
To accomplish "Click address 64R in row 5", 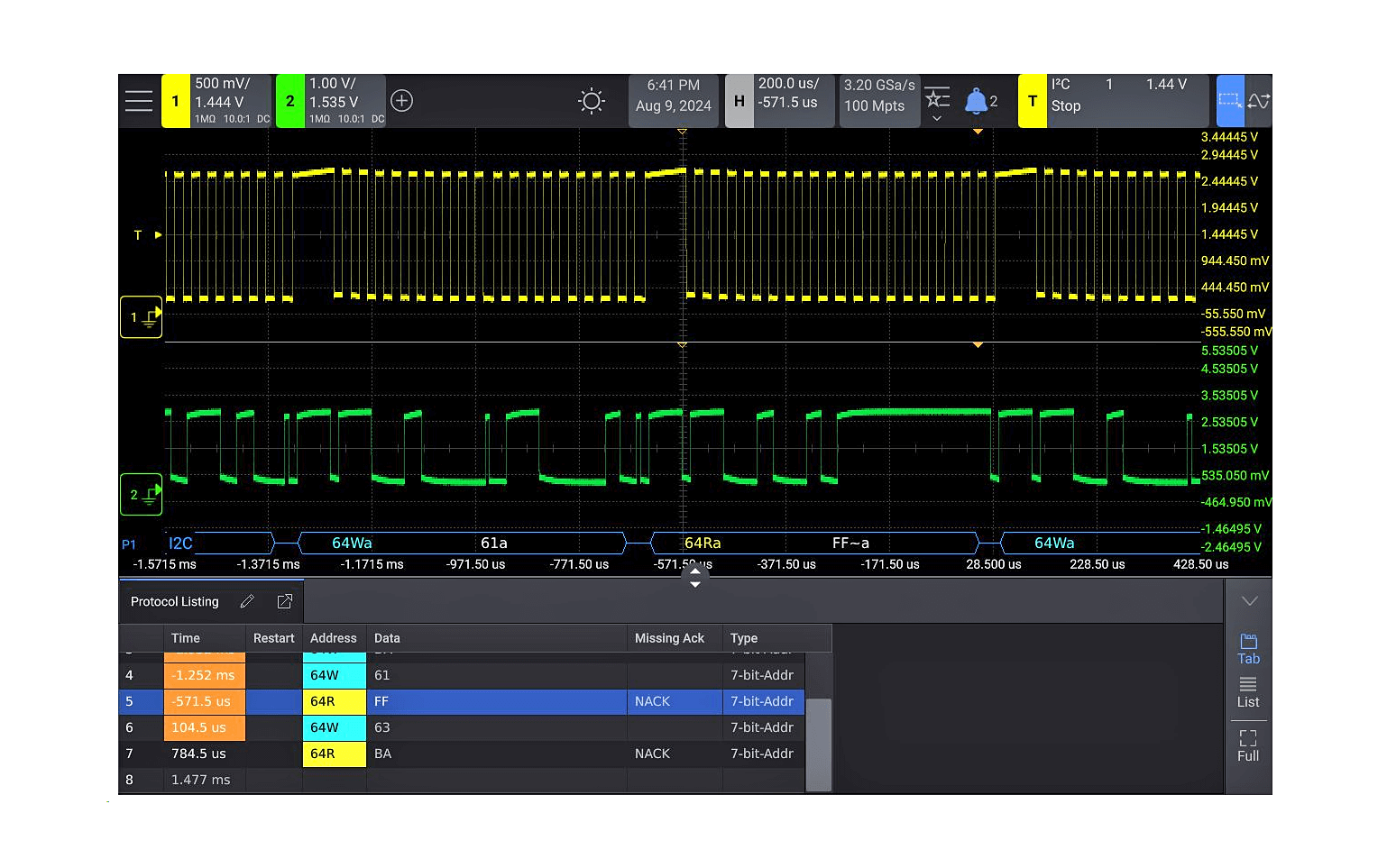I will pyautogui.click(x=335, y=701).
